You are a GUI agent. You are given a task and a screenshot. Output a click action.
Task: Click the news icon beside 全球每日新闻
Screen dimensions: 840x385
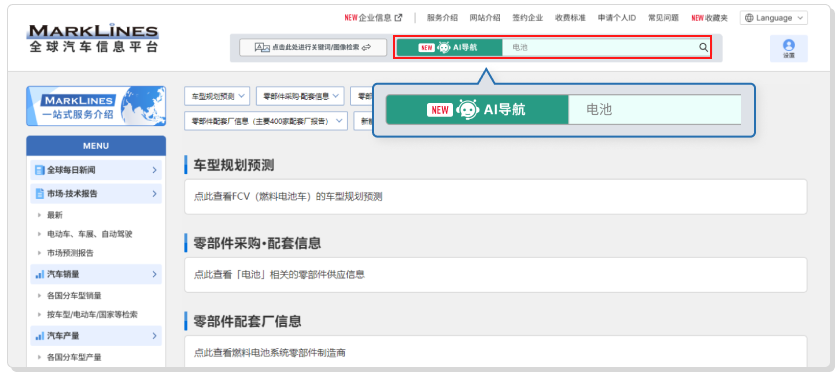click(x=39, y=170)
